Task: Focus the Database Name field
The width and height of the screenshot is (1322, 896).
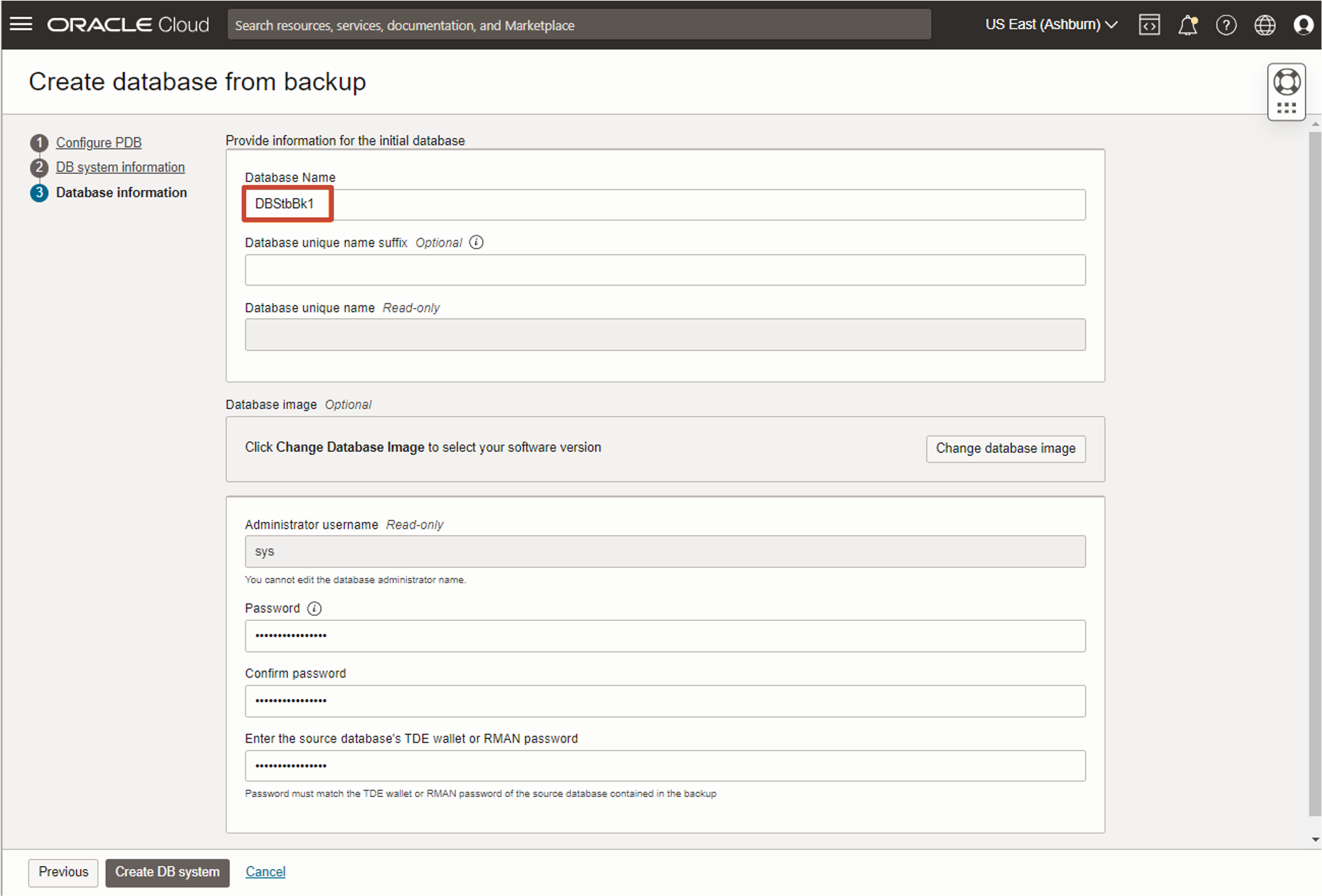Action: [664, 204]
